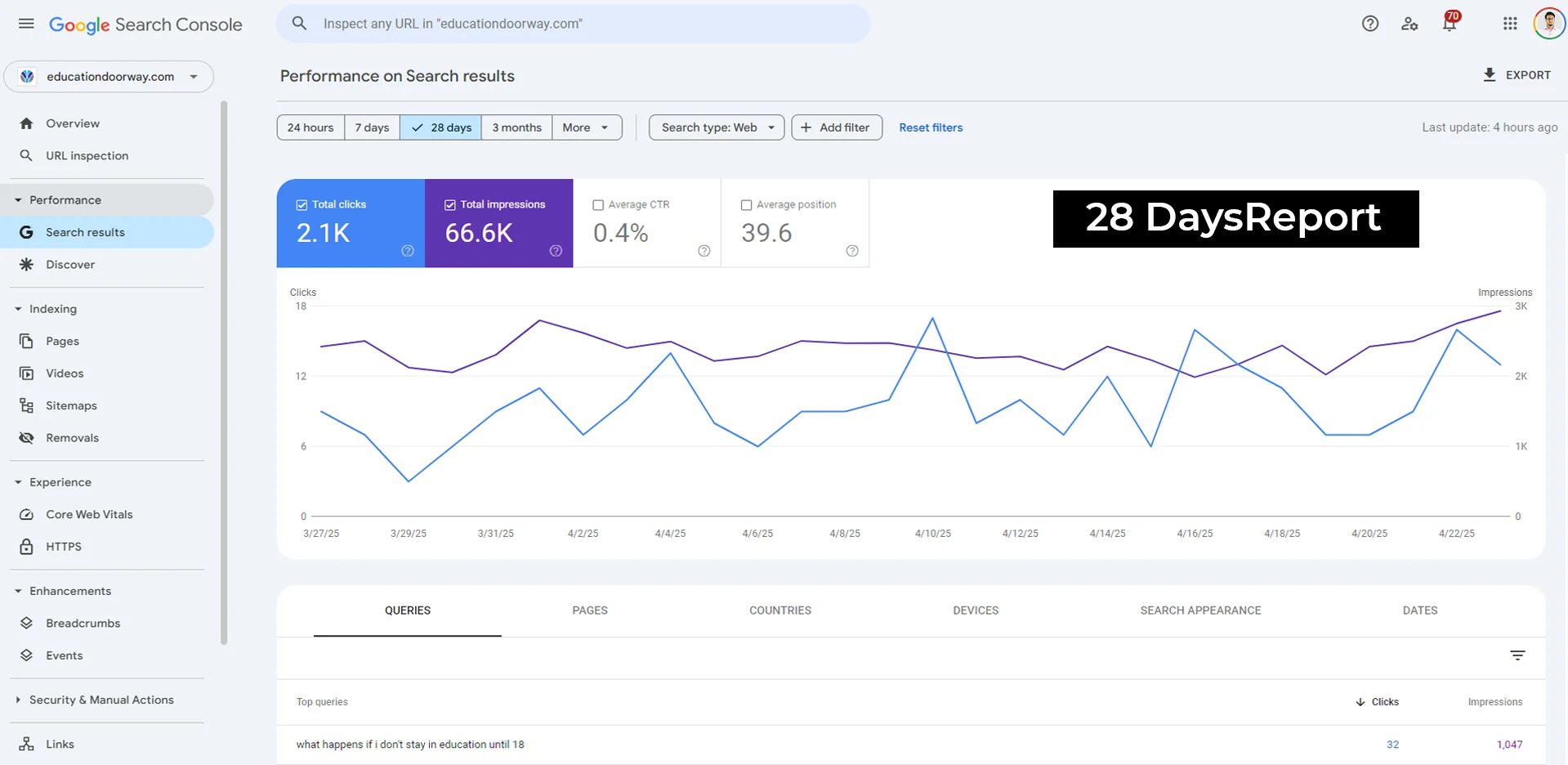Click the Pages documents icon
Viewport: 1568px width, 765px height.
(x=26, y=341)
